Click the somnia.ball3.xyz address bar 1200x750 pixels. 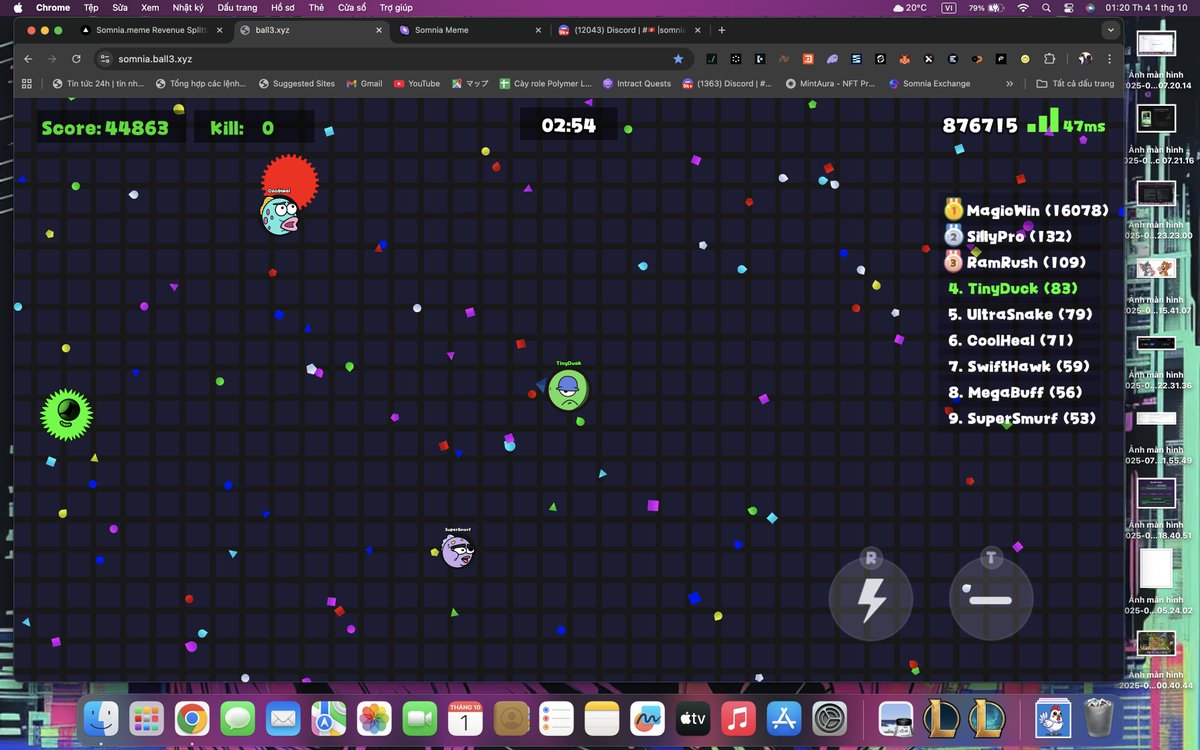tap(300, 58)
